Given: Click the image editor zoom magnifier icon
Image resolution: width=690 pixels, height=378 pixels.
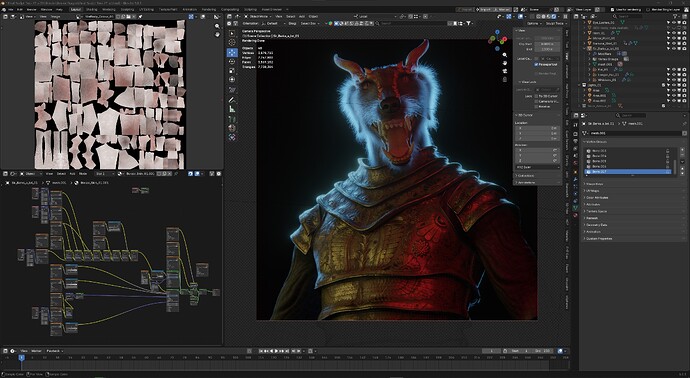Looking at the screenshot, I should 217,26.
